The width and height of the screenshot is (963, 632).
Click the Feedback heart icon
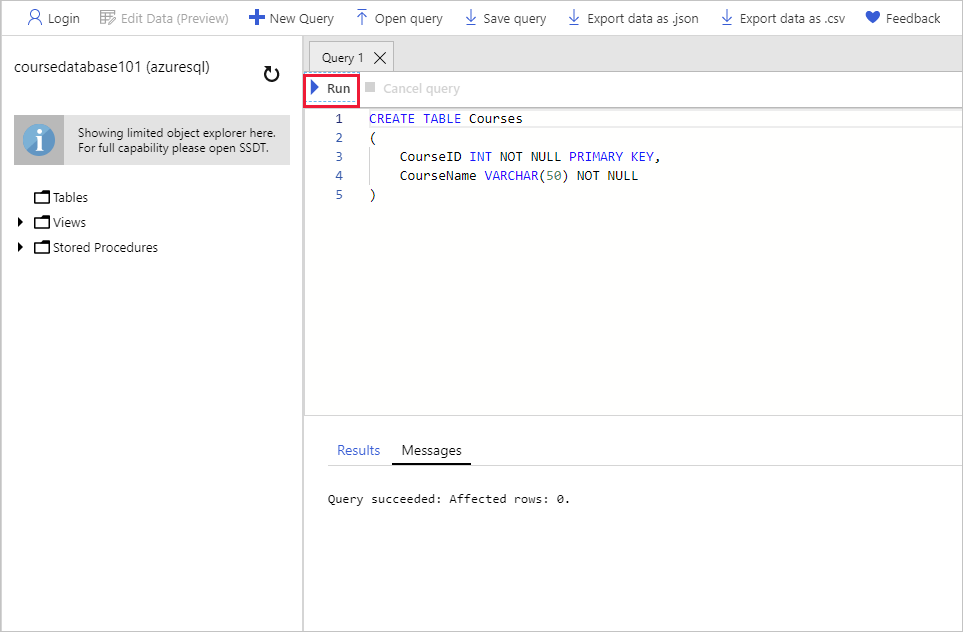[873, 17]
